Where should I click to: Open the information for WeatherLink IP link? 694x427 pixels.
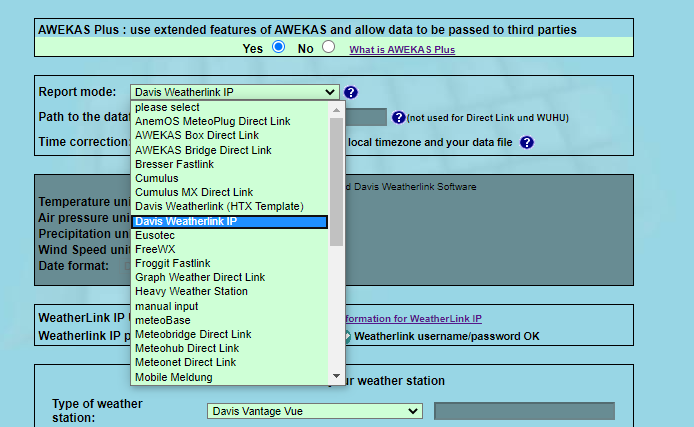point(413,319)
